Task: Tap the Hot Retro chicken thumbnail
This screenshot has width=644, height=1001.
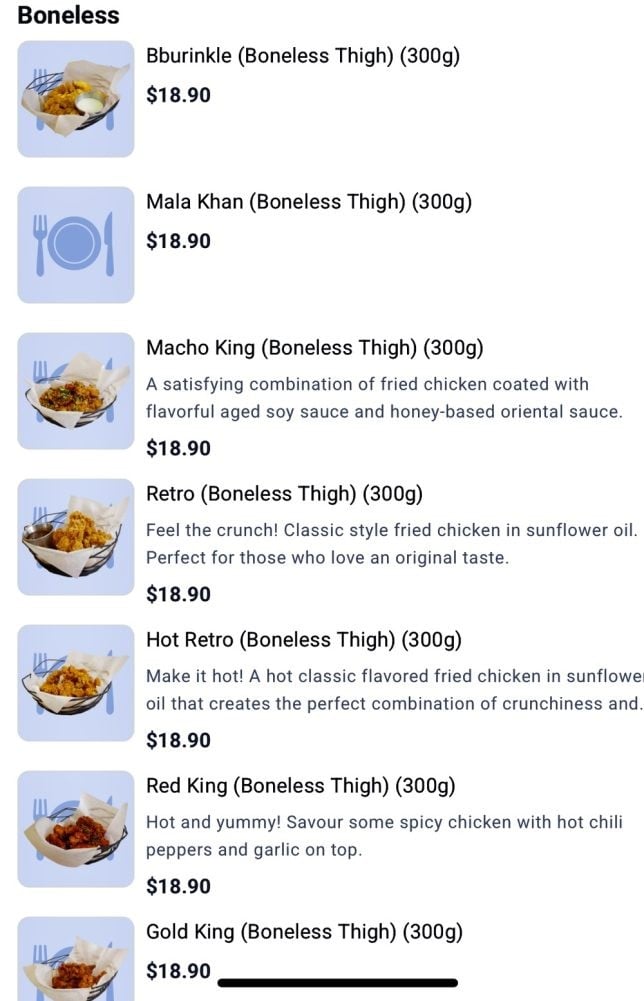Action: pos(76,683)
